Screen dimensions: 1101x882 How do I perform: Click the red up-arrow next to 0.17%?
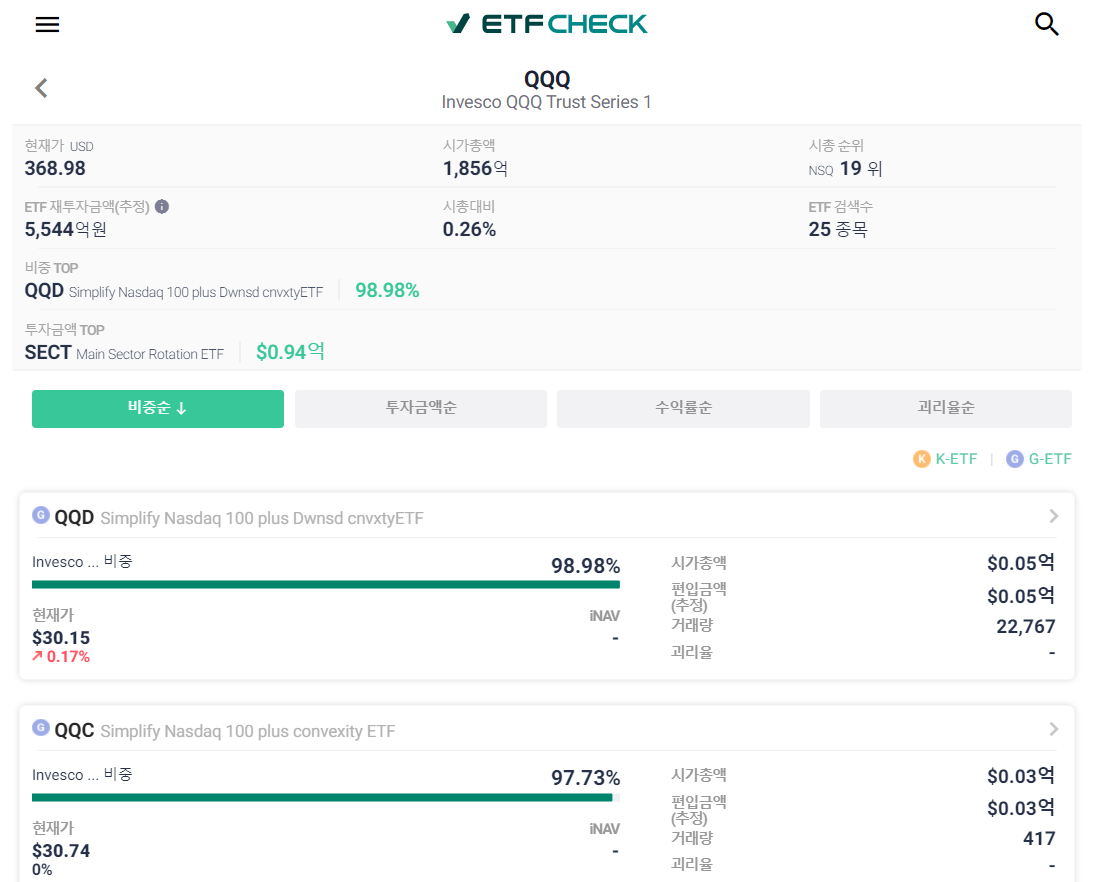[x=37, y=656]
